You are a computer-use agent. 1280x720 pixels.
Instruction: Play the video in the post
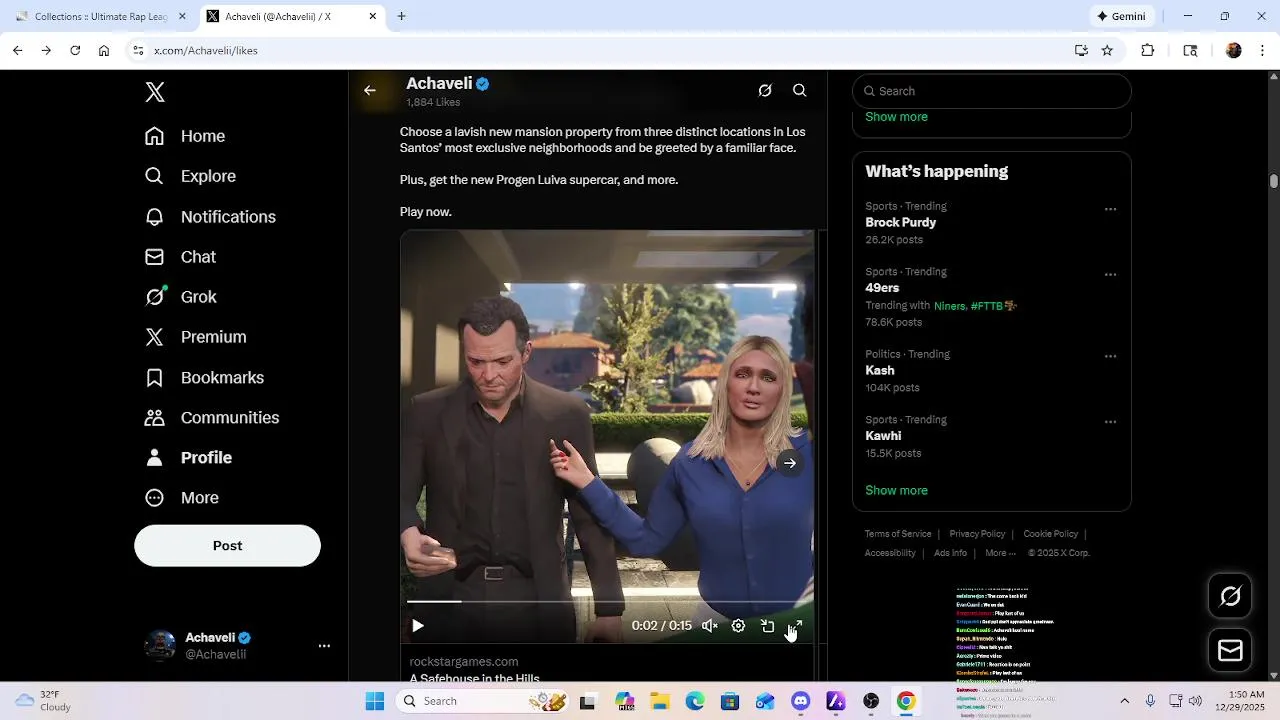418,626
